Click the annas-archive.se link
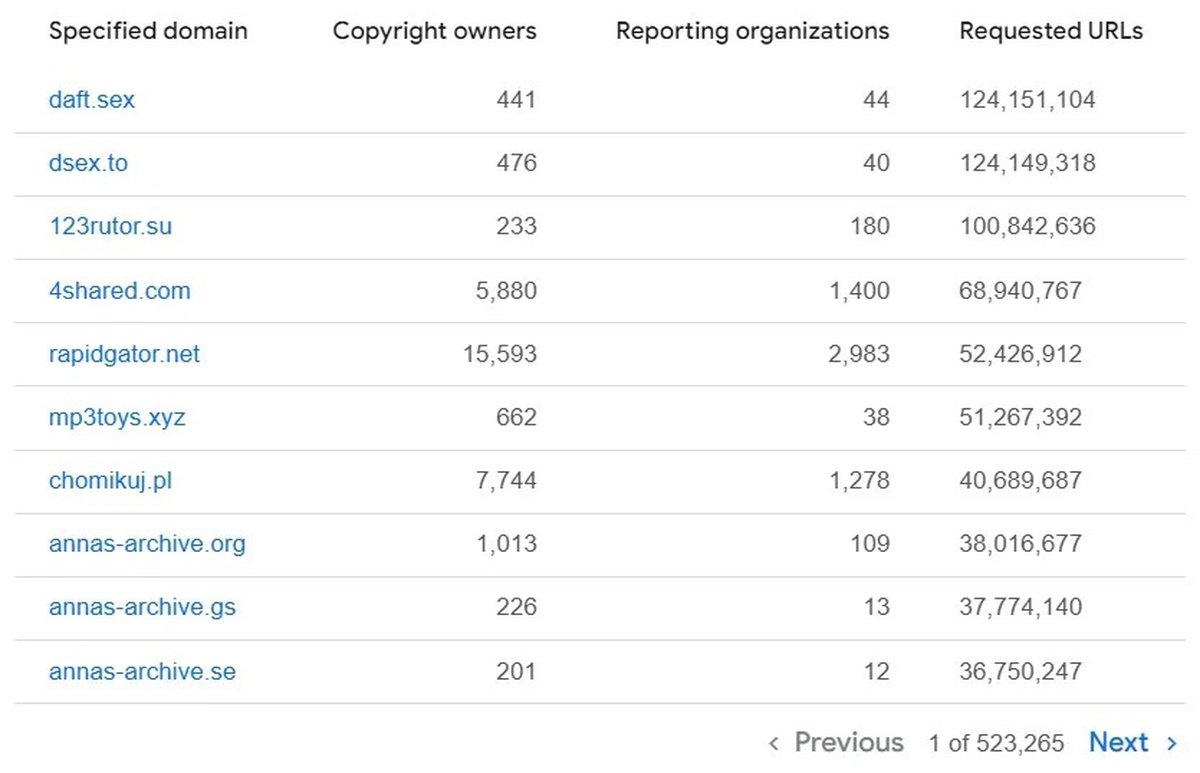 142,671
